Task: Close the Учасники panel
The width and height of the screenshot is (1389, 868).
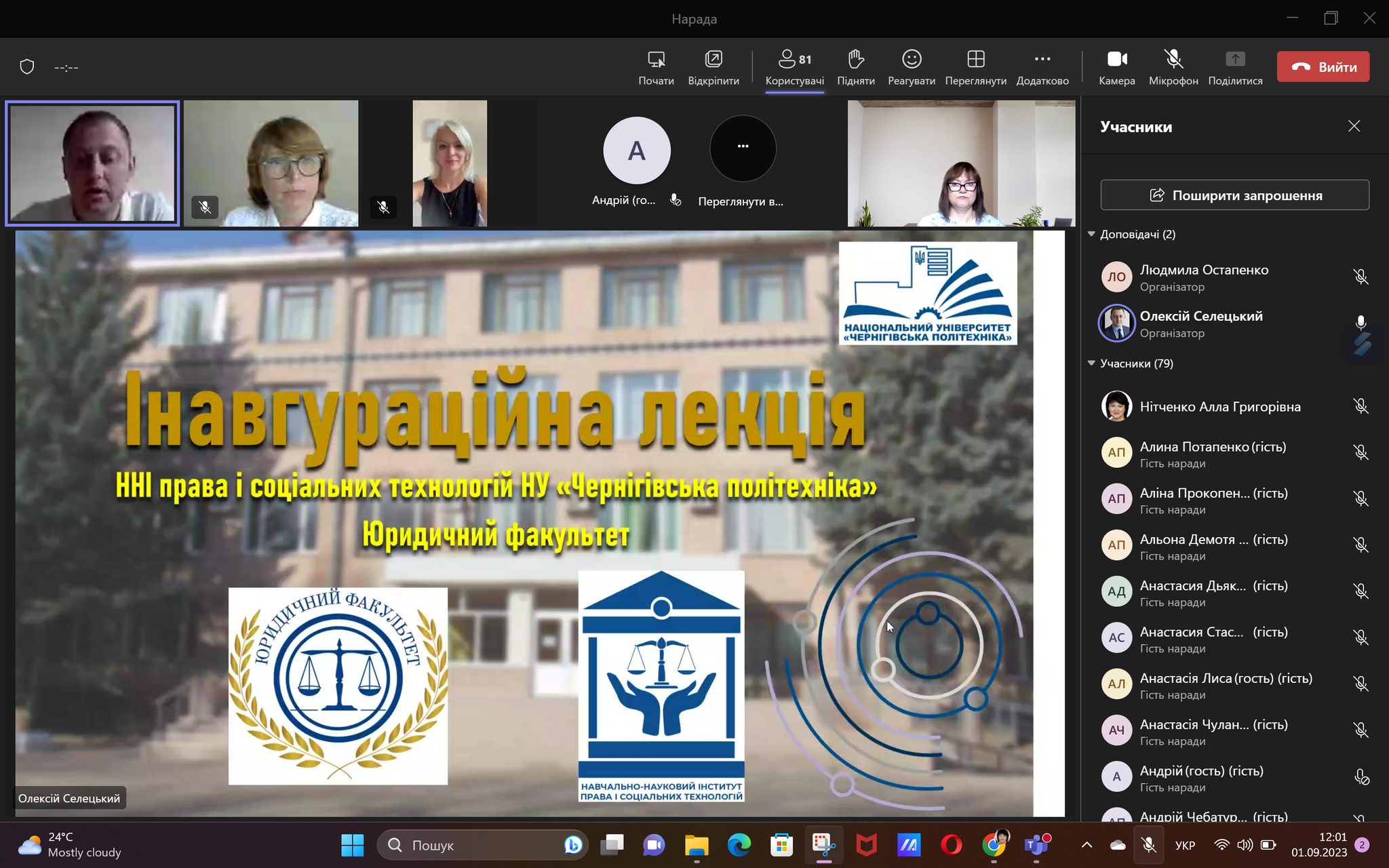Action: point(1354,126)
